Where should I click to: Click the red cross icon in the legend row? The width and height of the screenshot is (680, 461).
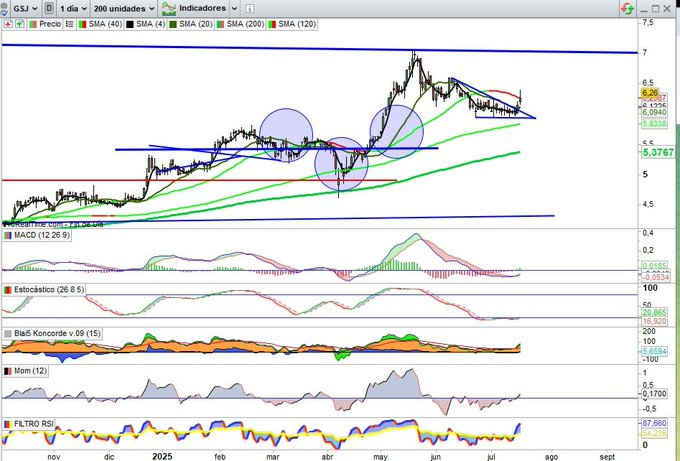[7, 24]
